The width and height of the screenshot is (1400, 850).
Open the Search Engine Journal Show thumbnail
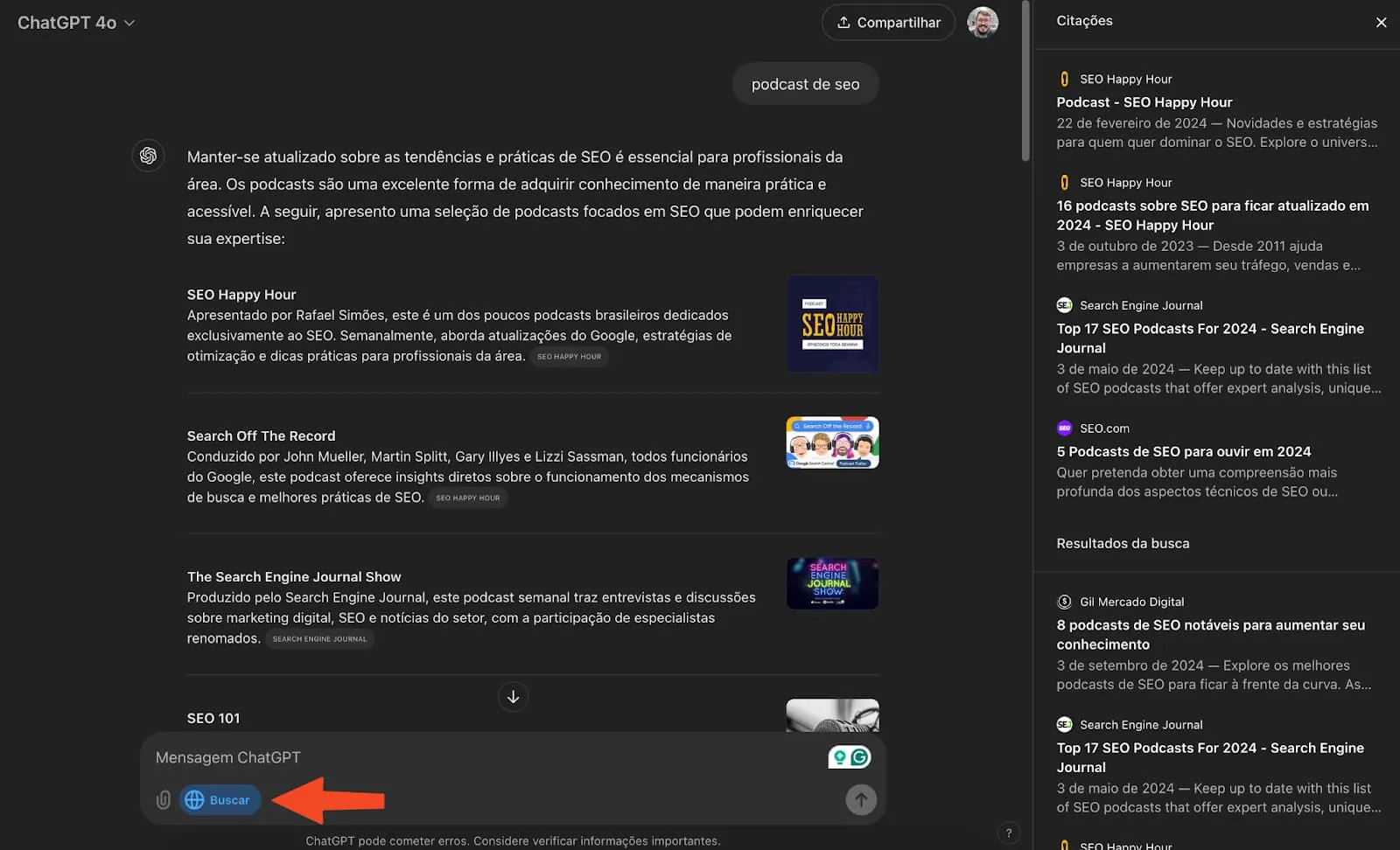[832, 583]
